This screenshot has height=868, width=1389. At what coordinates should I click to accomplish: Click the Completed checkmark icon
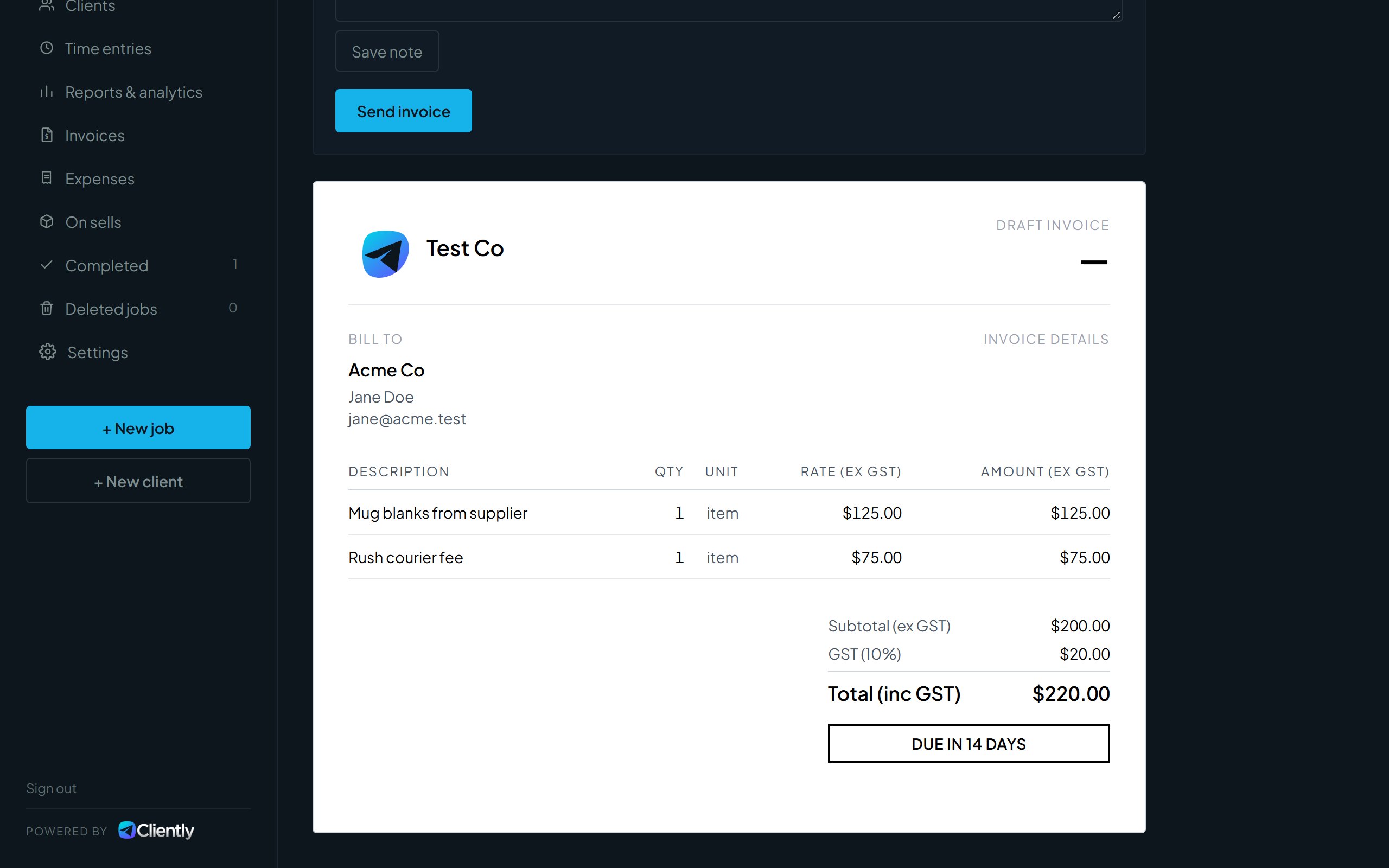47,265
